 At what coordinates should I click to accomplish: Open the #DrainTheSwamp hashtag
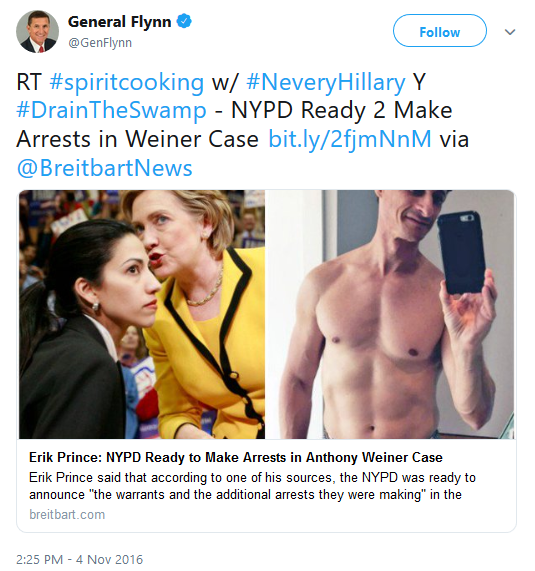coord(111,110)
